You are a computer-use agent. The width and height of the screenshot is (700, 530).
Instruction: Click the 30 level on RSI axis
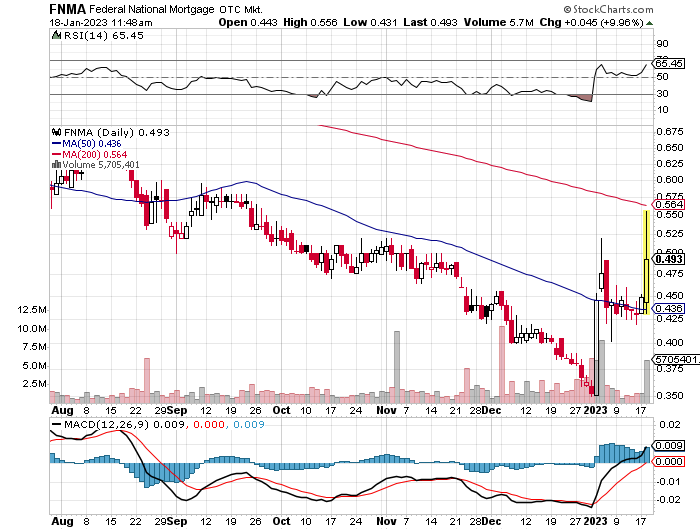click(662, 93)
